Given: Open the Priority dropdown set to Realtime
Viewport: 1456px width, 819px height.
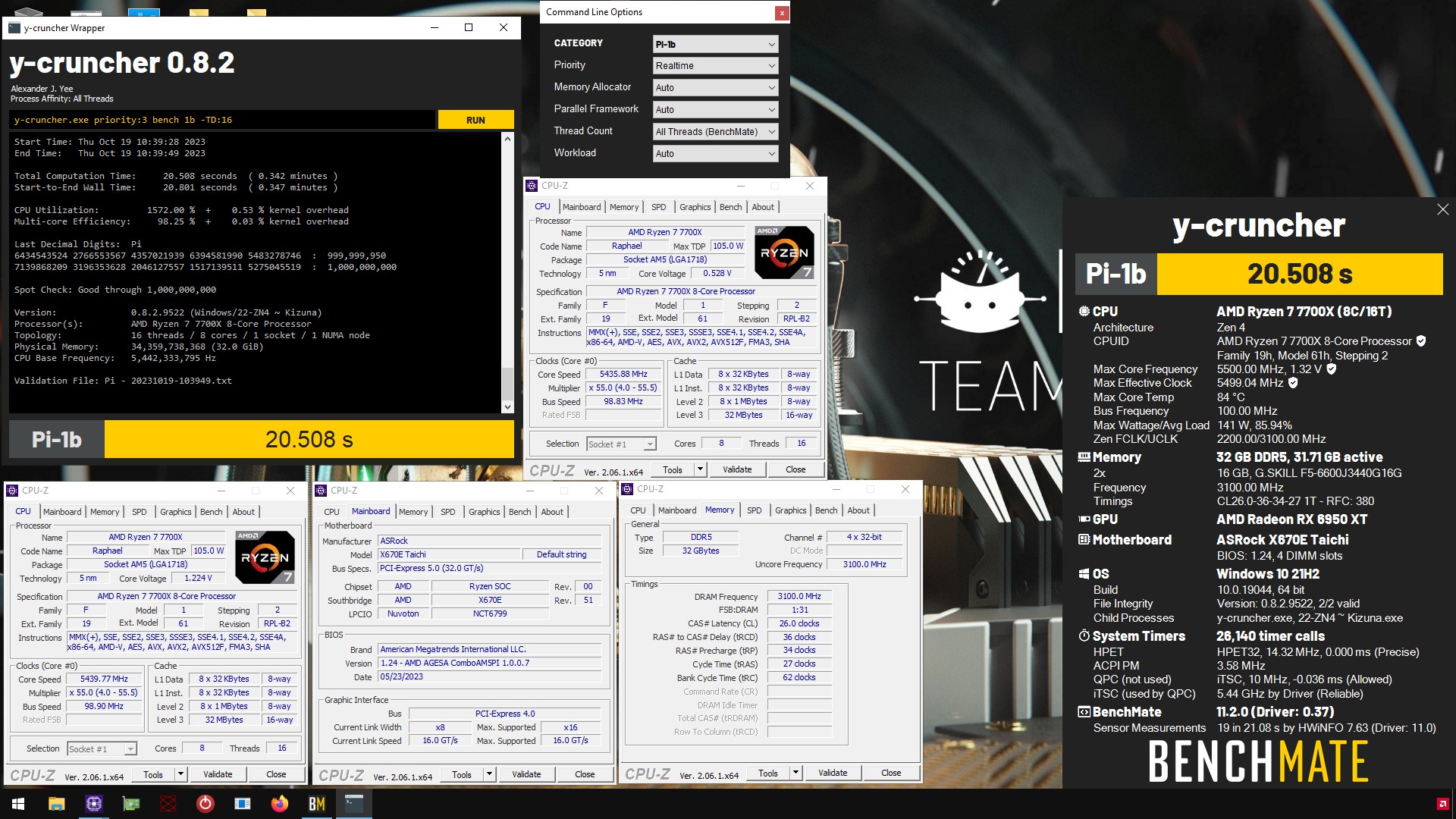Looking at the screenshot, I should (x=715, y=66).
